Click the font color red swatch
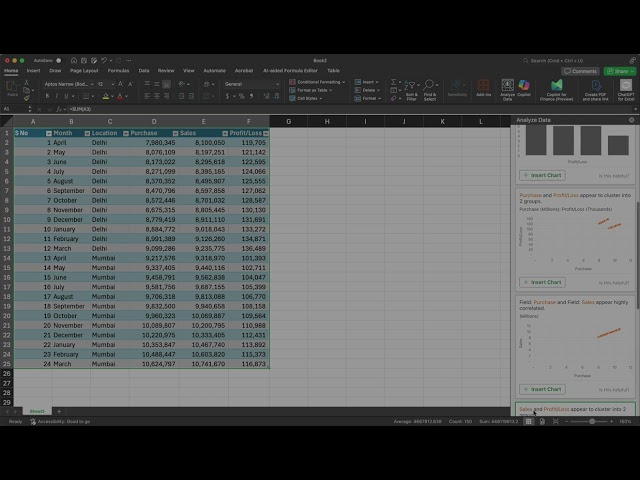The height and width of the screenshot is (480, 640). point(120,96)
